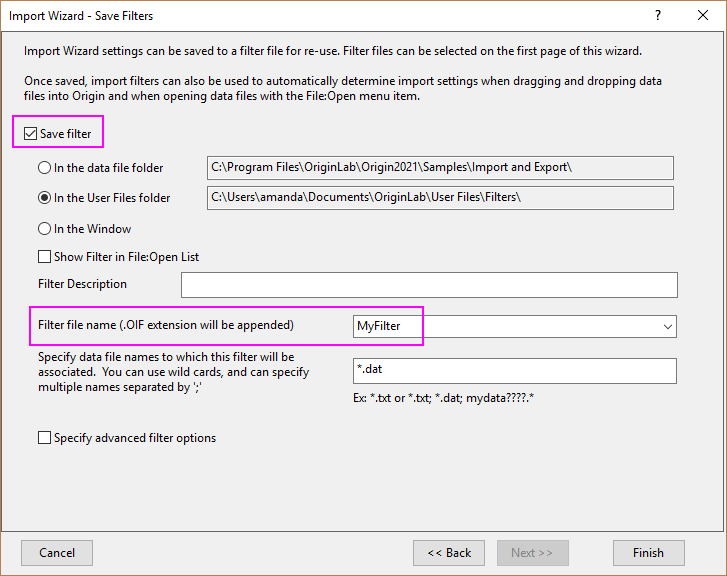Viewport: 727px width, 576px height.
Task: Tick Specify advanced filter options checkbox
Action: tap(45, 438)
